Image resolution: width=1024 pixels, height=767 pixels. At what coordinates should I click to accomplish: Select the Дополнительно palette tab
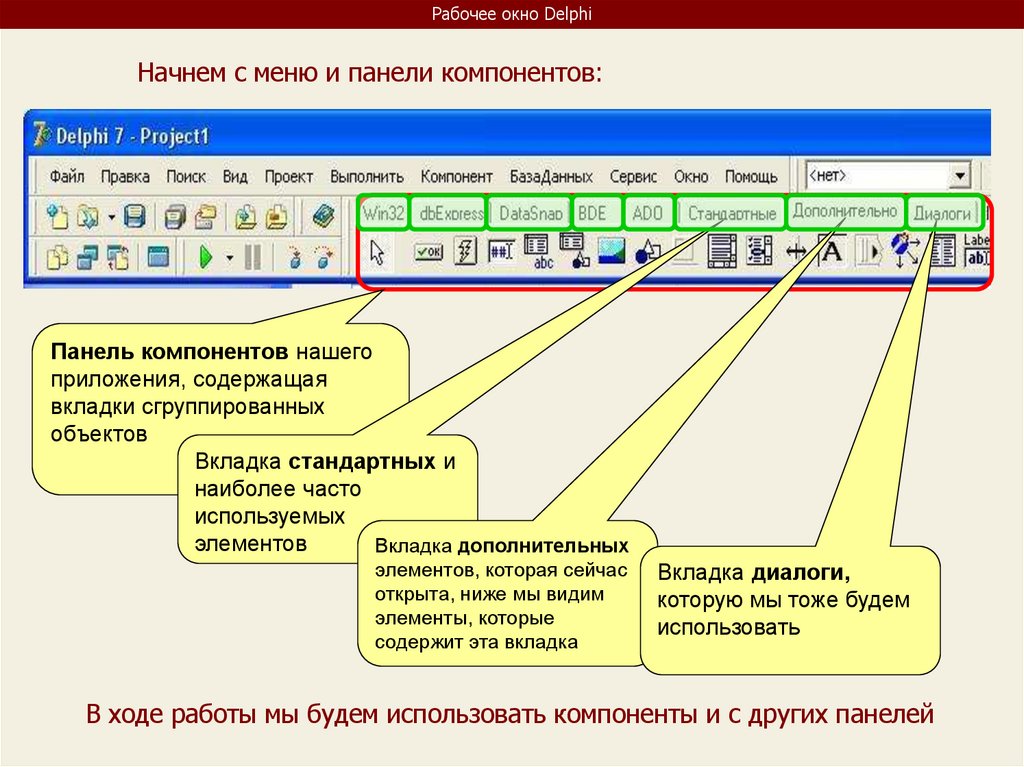[845, 211]
